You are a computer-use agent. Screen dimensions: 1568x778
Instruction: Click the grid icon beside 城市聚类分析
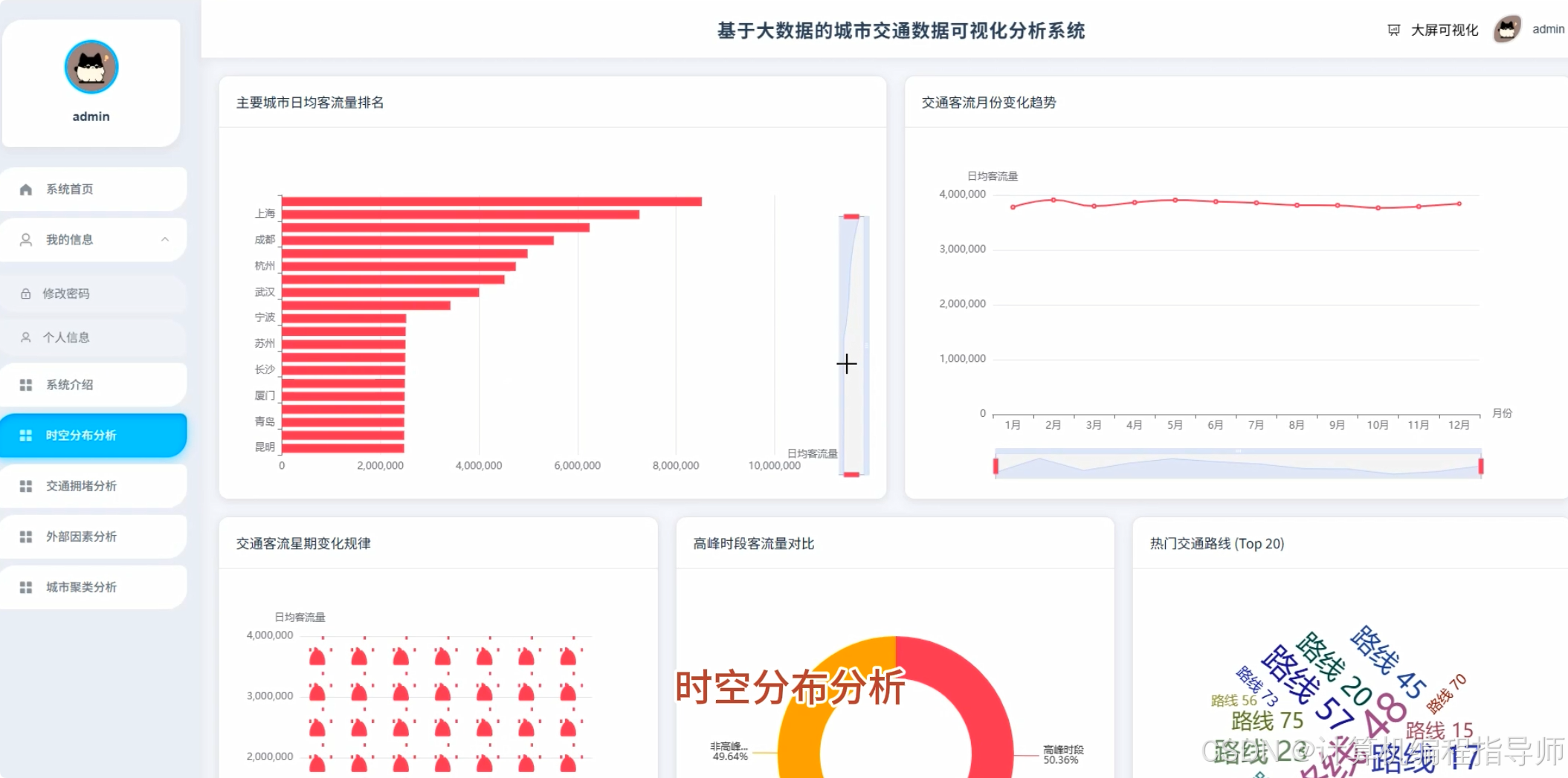(x=25, y=586)
